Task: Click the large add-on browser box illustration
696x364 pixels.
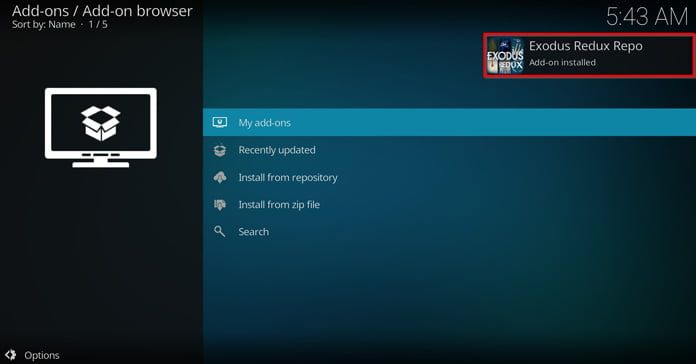Action: click(101, 127)
